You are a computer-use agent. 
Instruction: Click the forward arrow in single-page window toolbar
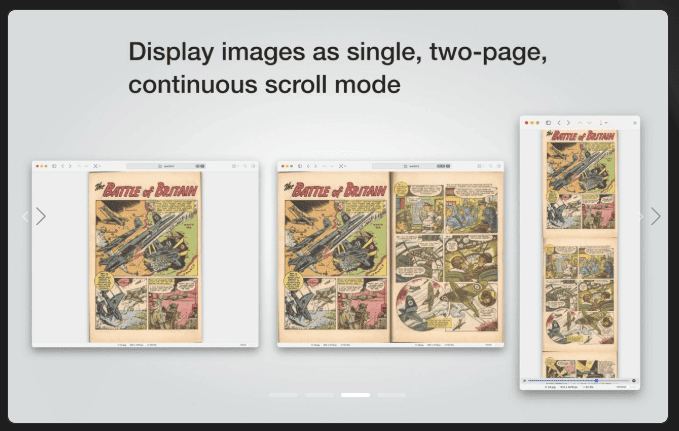pyautogui.click(x=70, y=166)
